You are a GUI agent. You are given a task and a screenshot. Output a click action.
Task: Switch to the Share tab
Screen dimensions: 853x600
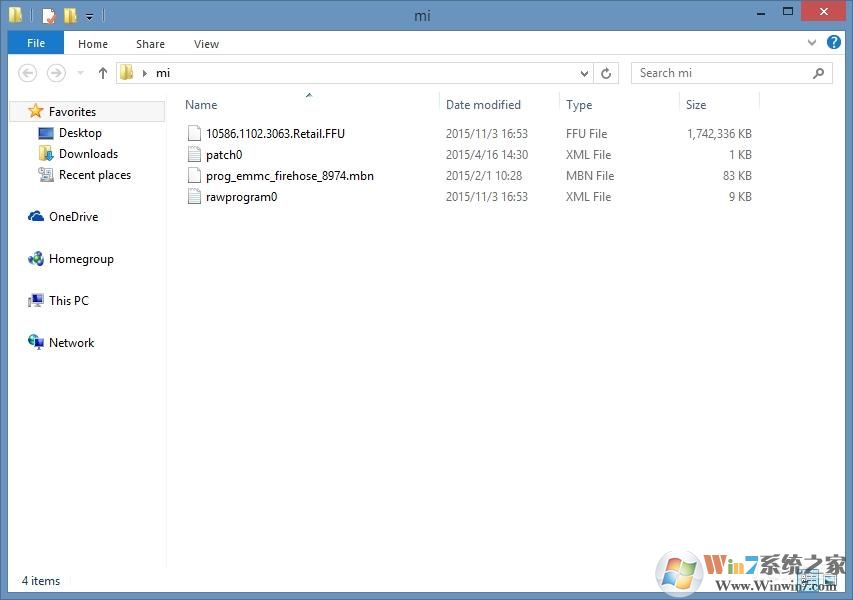coord(150,44)
